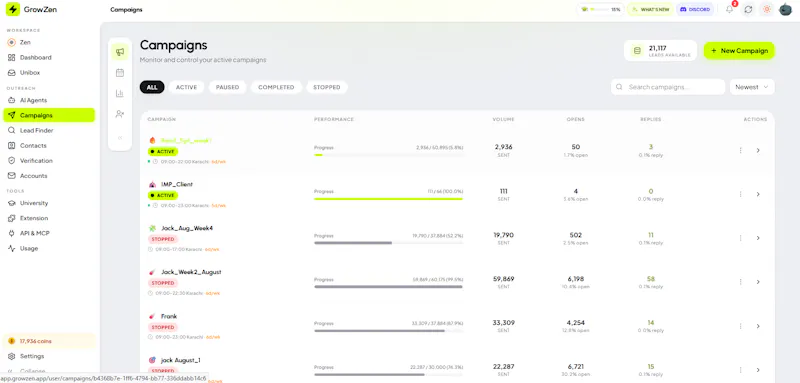Open the user-remove blocklist icon
Viewport: 800px width, 383px height.
(120, 114)
